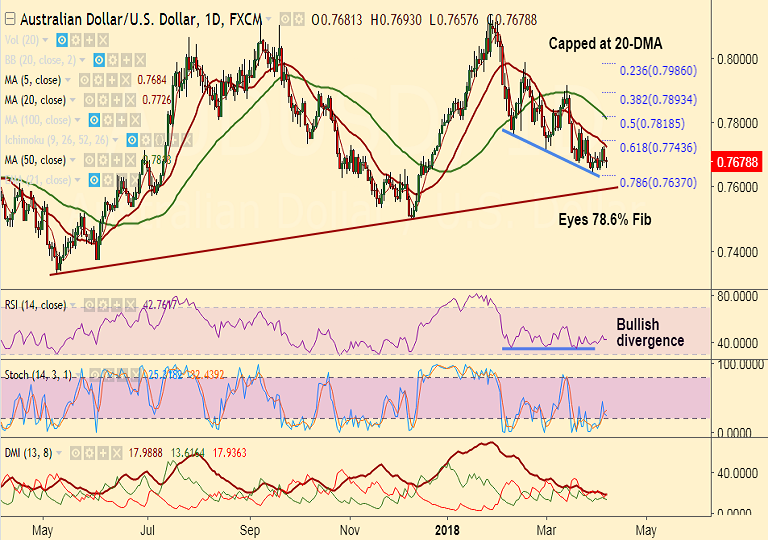
Task: Hide RSI (14, close) via eye icon
Action: 89,305
